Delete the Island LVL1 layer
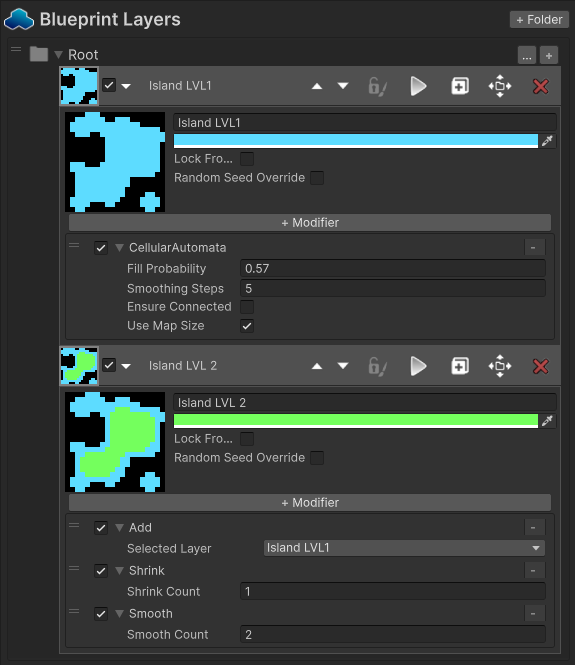Image resolution: width=575 pixels, height=665 pixels. pos(540,86)
